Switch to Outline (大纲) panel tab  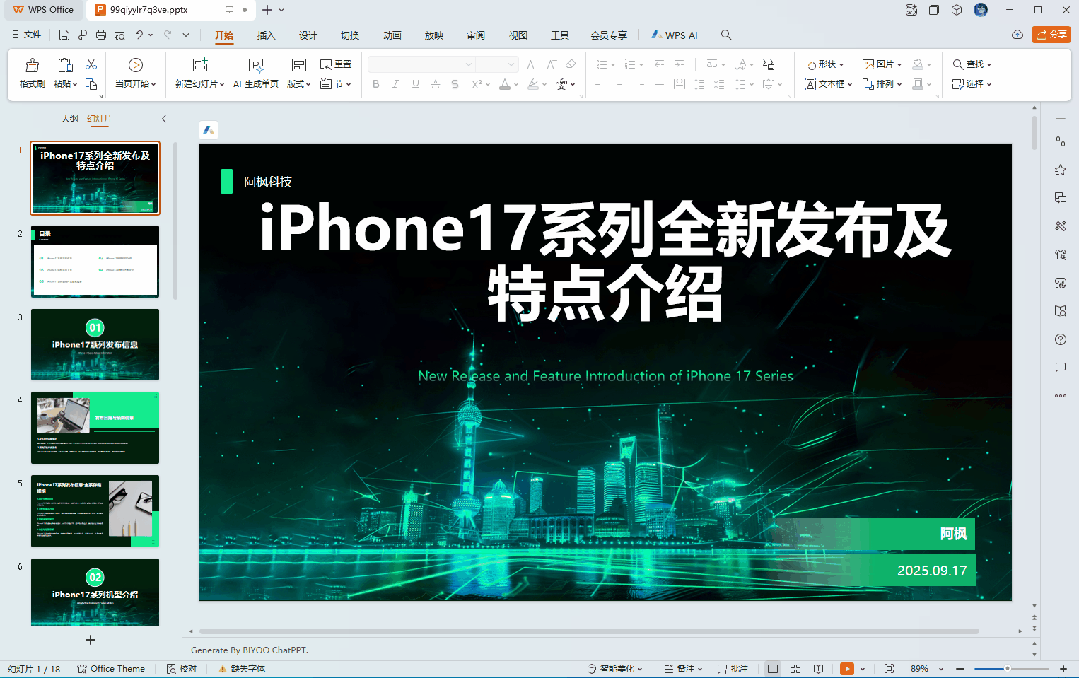[70, 118]
